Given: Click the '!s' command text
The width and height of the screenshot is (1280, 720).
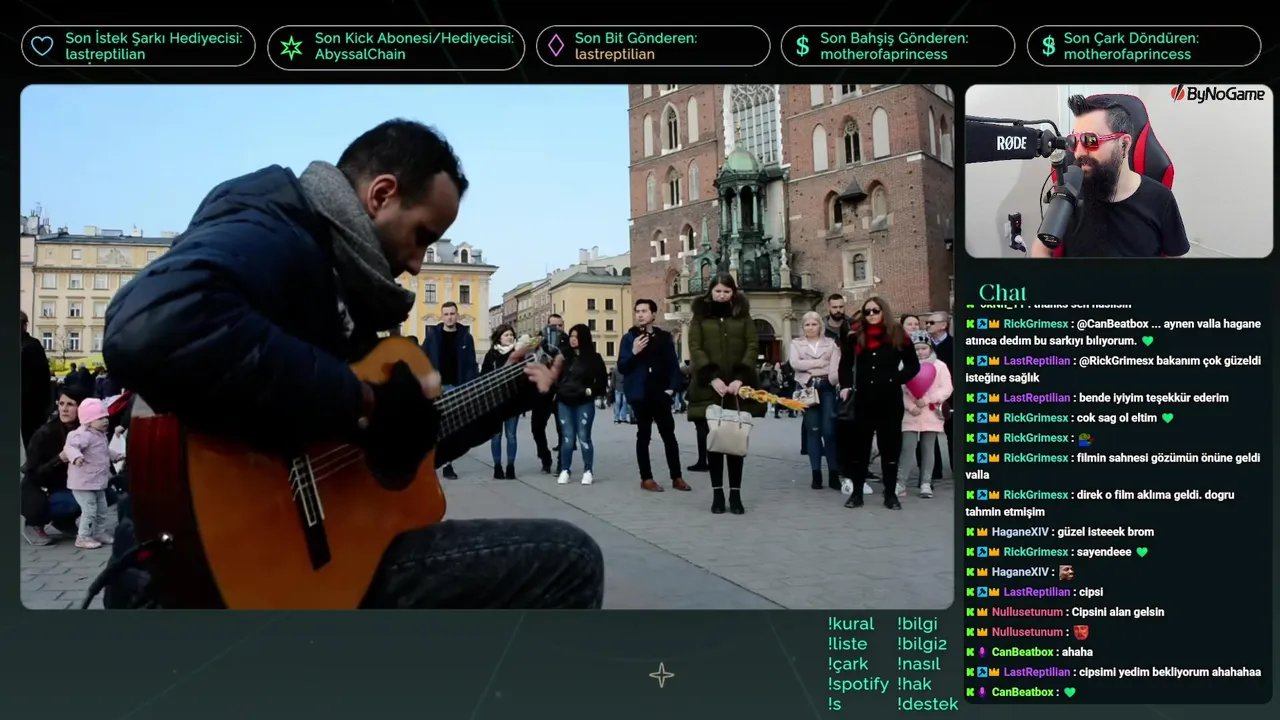Looking at the screenshot, I should pos(835,704).
